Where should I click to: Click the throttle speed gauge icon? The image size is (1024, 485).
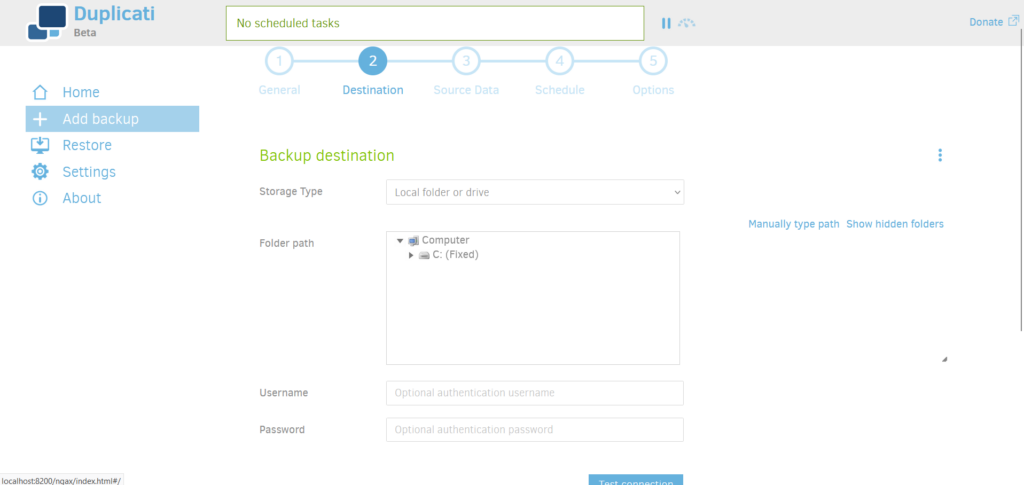(x=686, y=23)
